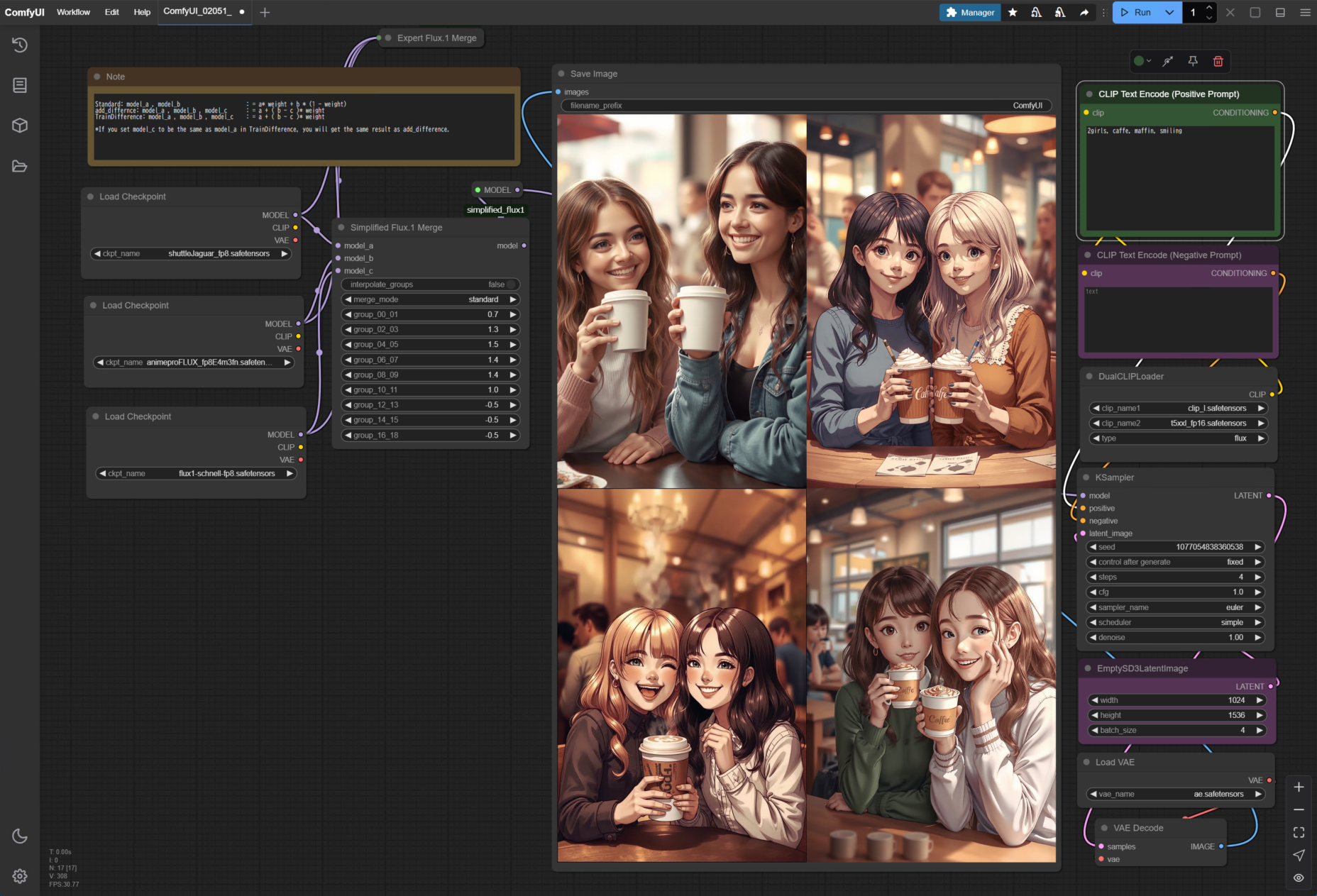Pin the selected node
The height and width of the screenshot is (896, 1317).
(x=1193, y=61)
